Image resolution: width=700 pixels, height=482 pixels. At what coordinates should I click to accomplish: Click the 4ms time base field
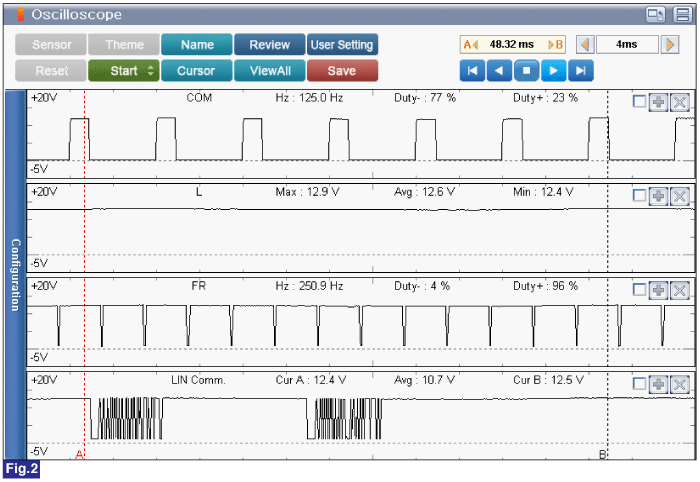pyautogui.click(x=627, y=45)
